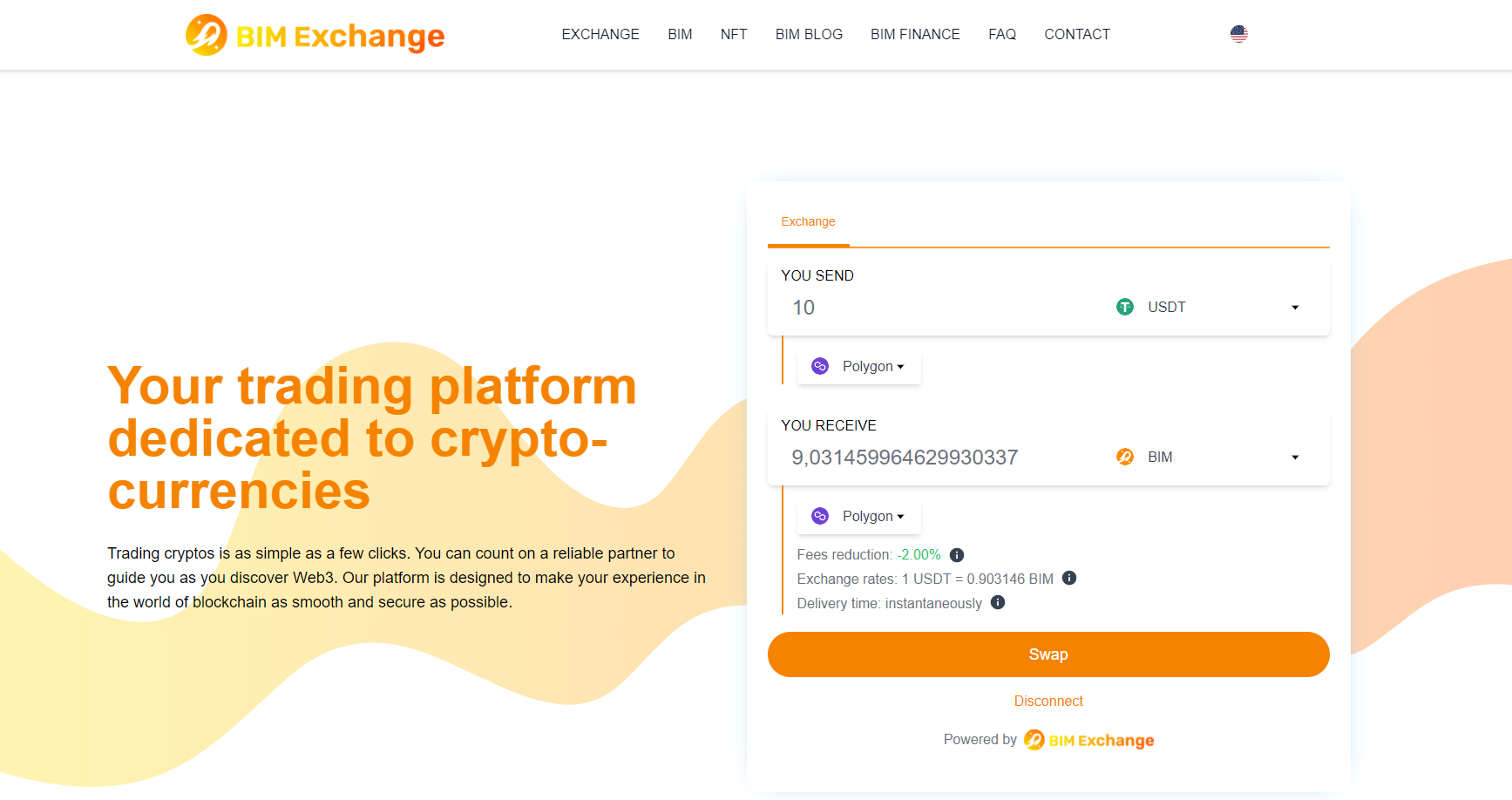Click the BIM token coin icon
The width and height of the screenshot is (1512, 800).
pyautogui.click(x=1125, y=457)
